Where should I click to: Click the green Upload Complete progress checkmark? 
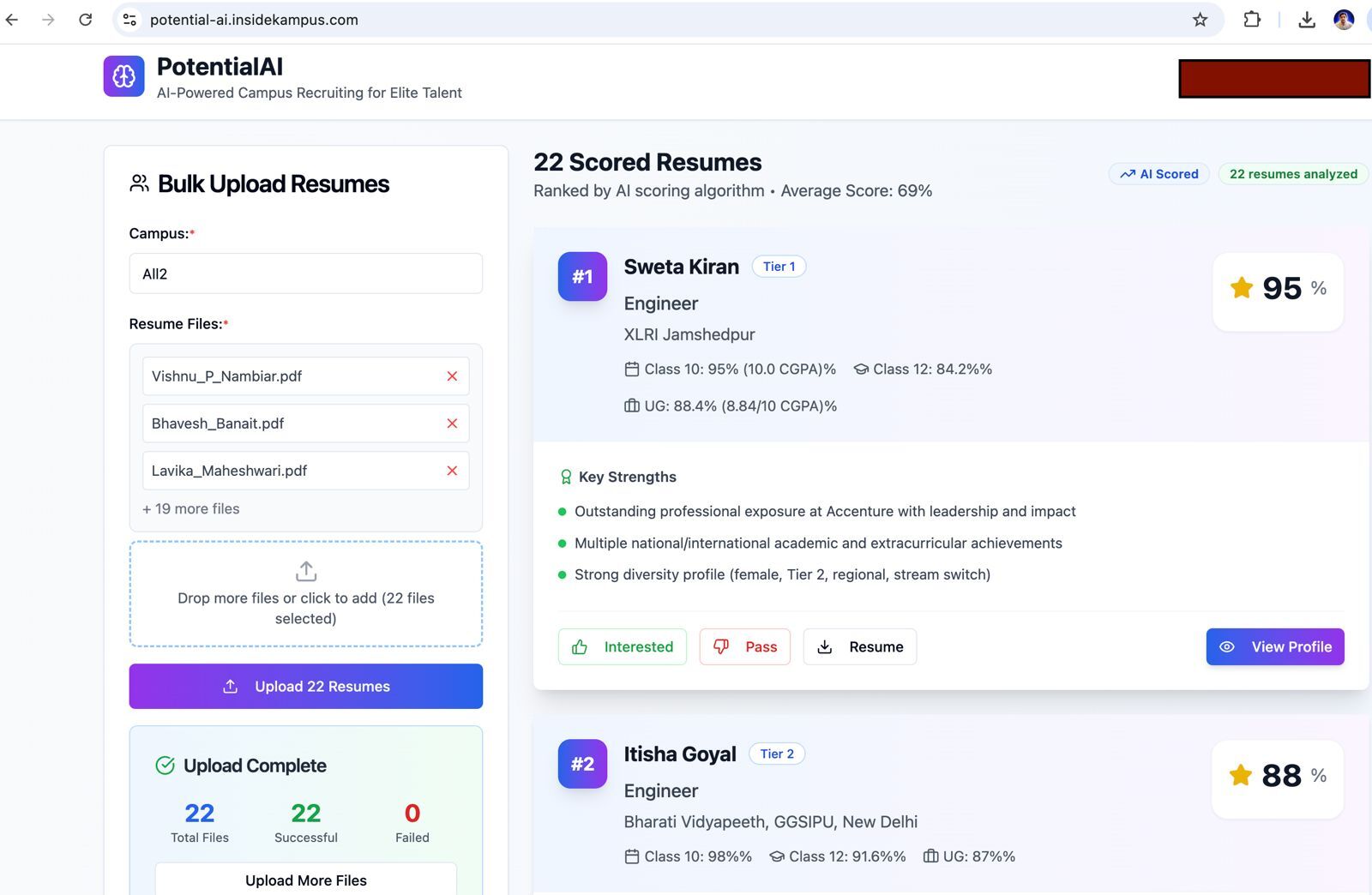pyautogui.click(x=164, y=766)
